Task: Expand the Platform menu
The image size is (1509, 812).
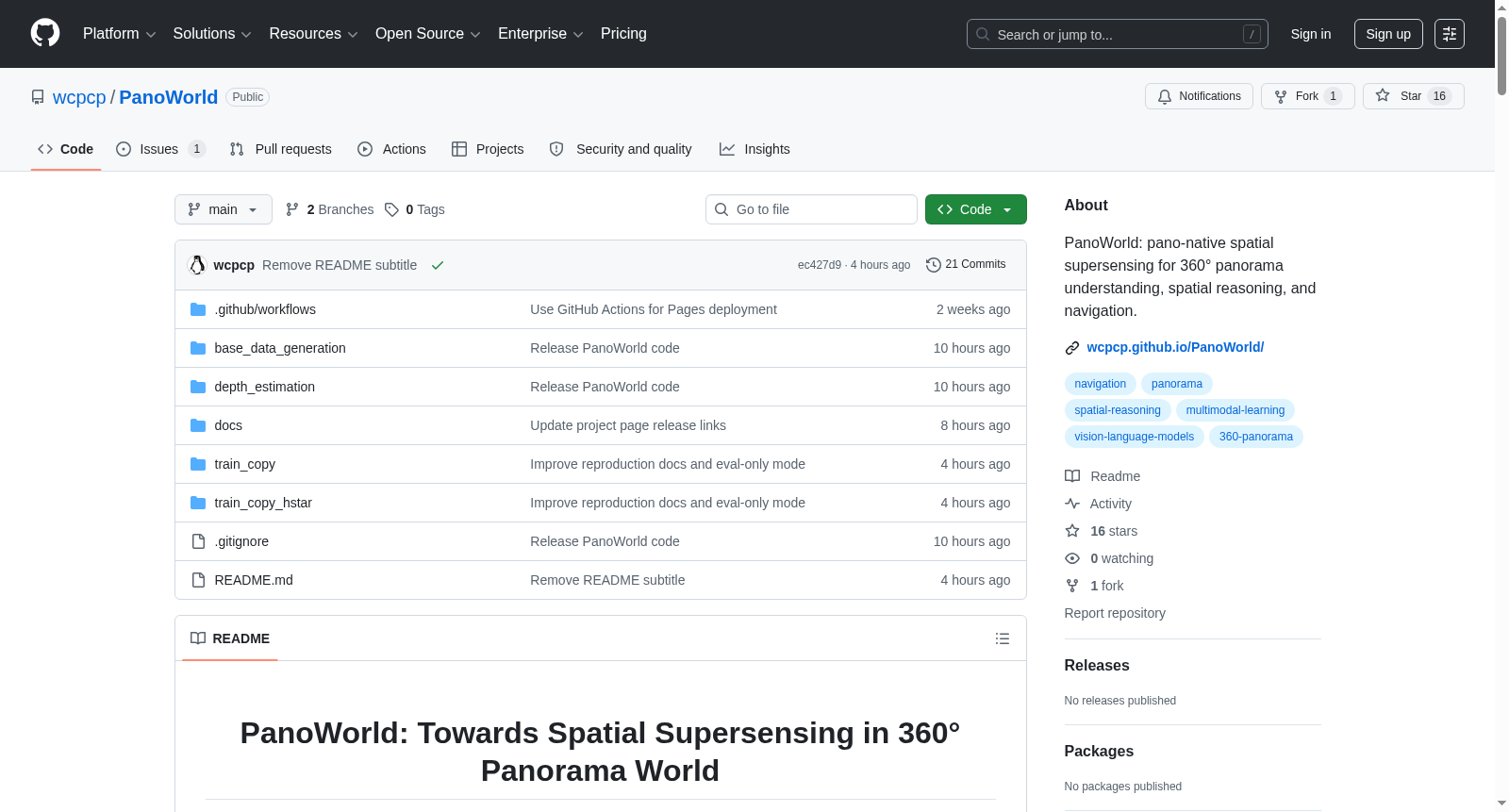Action: pyautogui.click(x=119, y=34)
